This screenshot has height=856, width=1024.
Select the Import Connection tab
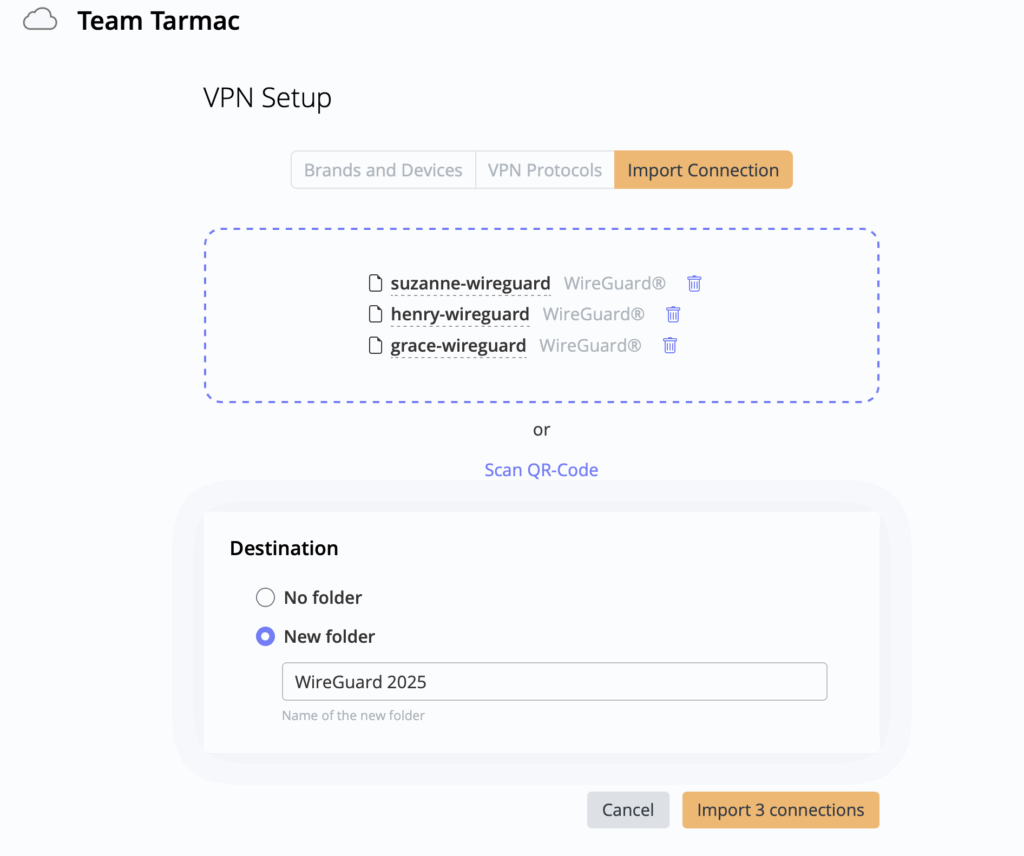(703, 170)
